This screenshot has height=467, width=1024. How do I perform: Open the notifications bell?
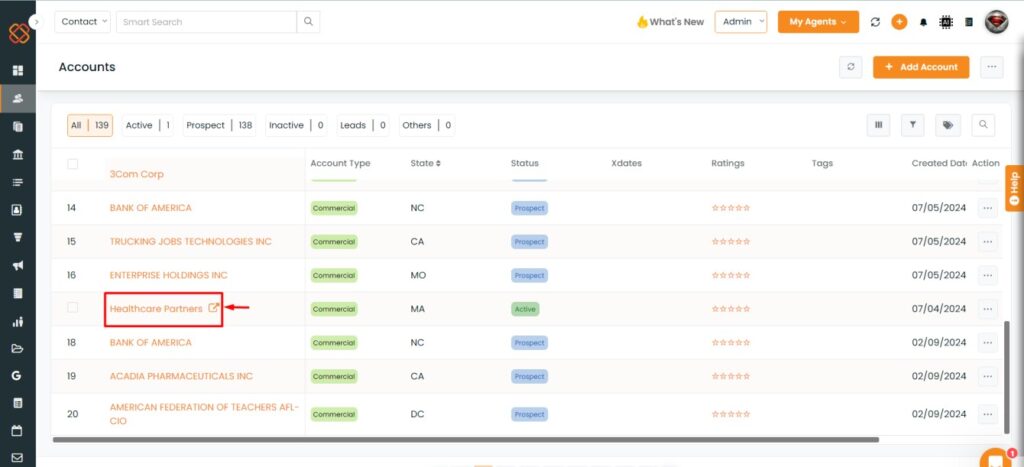click(923, 22)
